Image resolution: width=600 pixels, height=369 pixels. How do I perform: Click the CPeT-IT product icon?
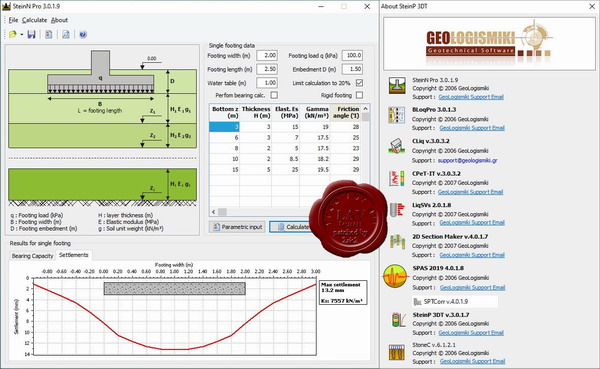[x=397, y=178]
